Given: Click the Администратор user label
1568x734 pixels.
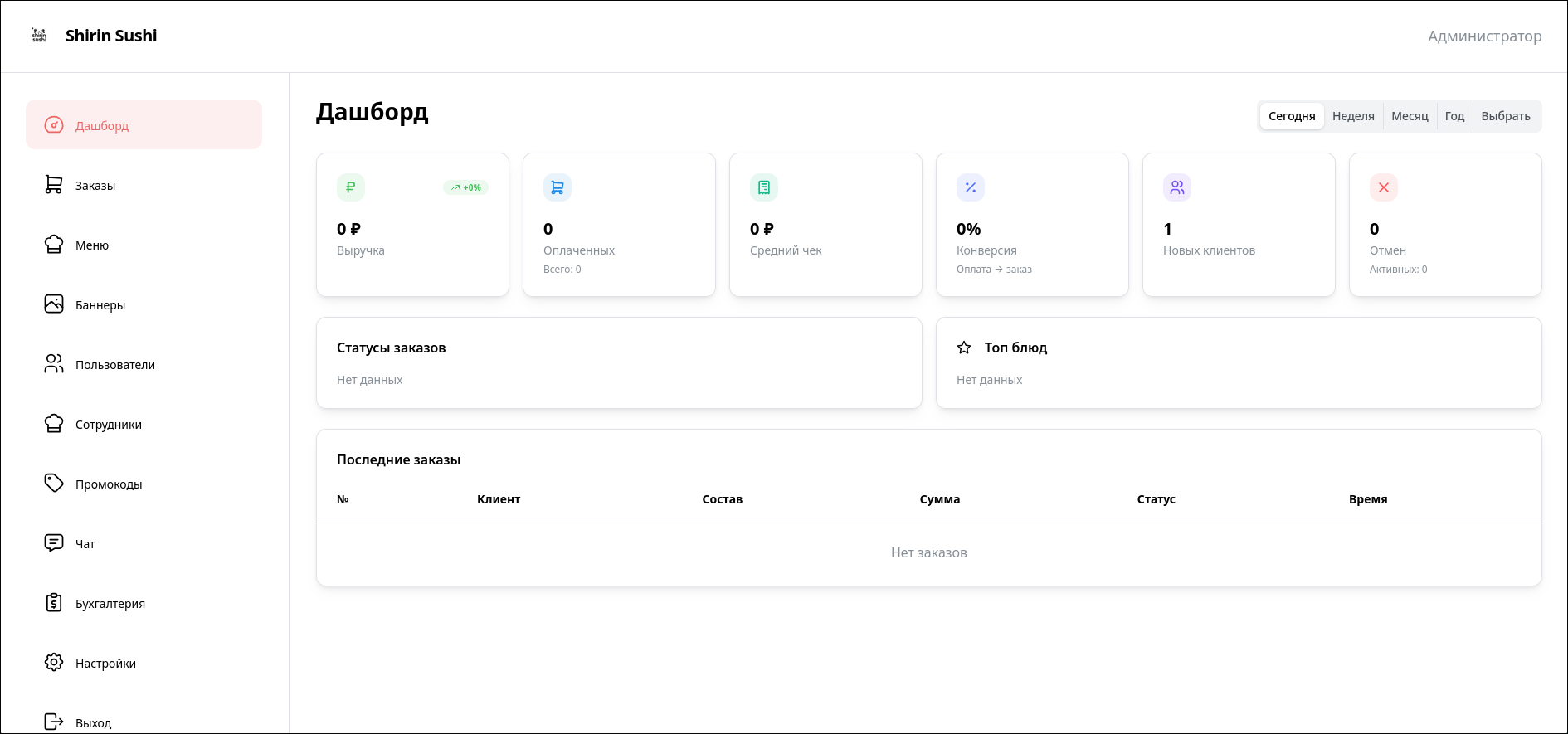Looking at the screenshot, I should coord(1484,36).
